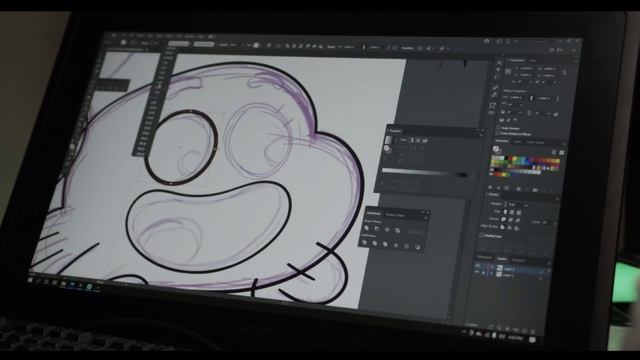Choose the Projecting Cap stroke option

click(x=519, y=213)
